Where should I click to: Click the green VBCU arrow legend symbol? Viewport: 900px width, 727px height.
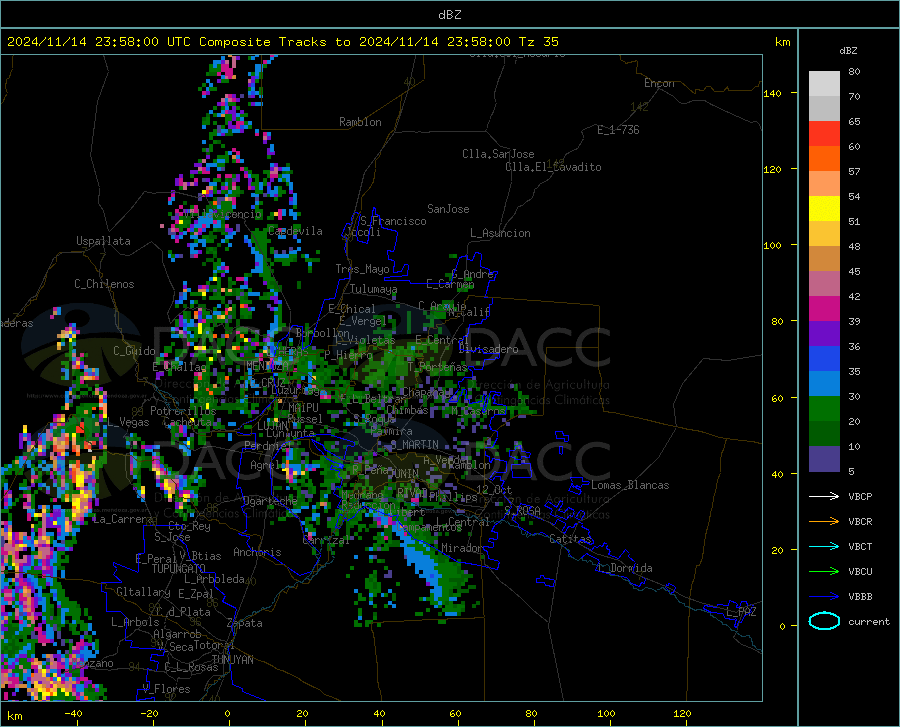click(824, 572)
